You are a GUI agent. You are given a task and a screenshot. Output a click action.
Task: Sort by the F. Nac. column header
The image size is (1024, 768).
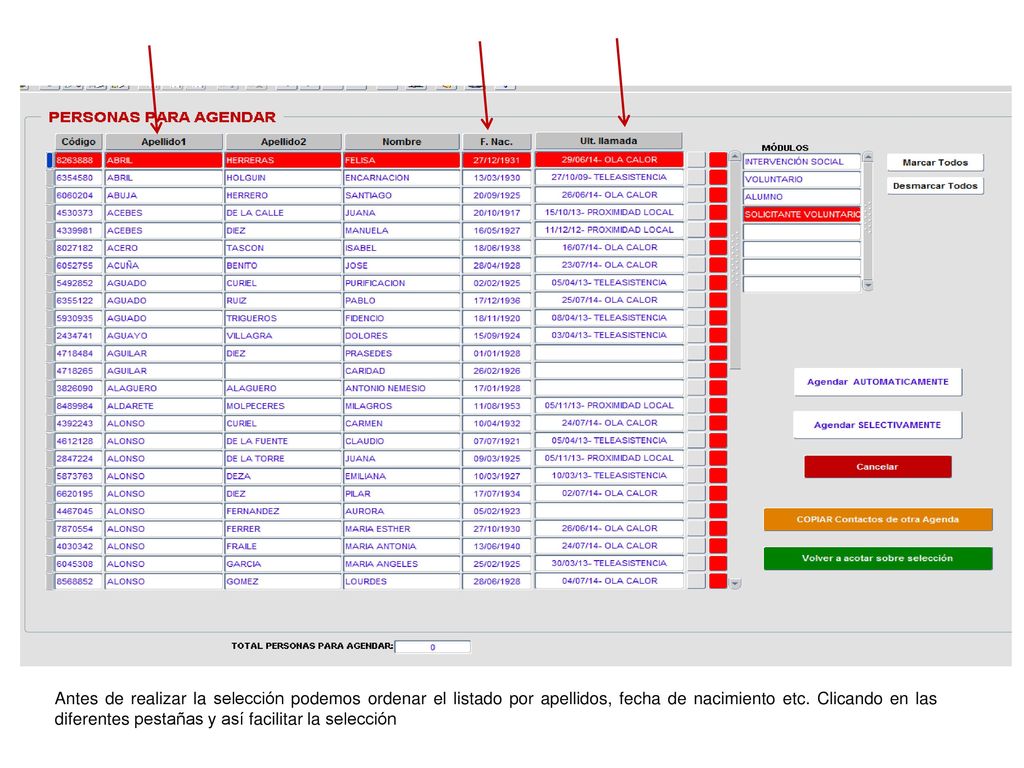tap(496, 142)
